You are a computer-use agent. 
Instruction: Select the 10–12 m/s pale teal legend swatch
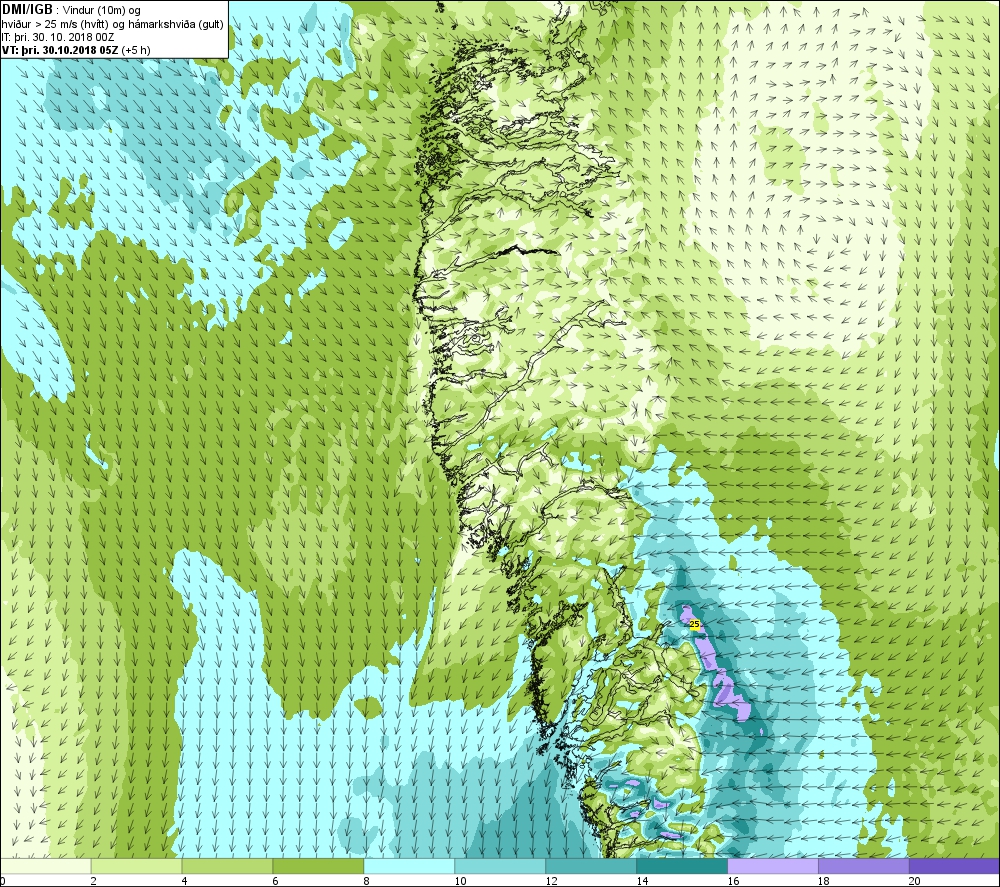(x=500, y=866)
